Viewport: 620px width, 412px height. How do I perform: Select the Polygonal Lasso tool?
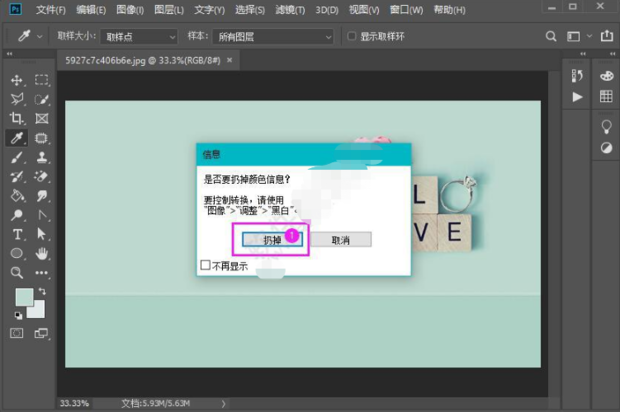(x=16, y=99)
